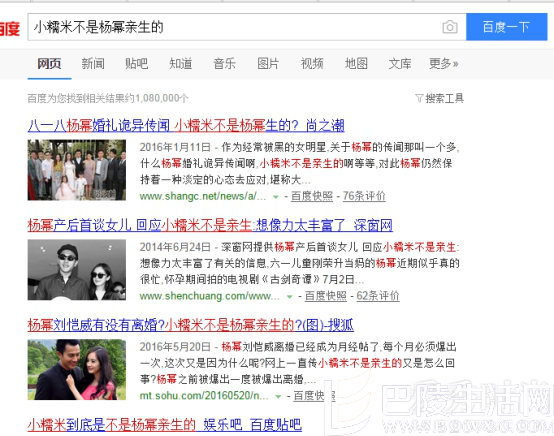The image size is (554, 436).
Task: Click snippet date 2014年6月24日
Action: [x=175, y=247]
